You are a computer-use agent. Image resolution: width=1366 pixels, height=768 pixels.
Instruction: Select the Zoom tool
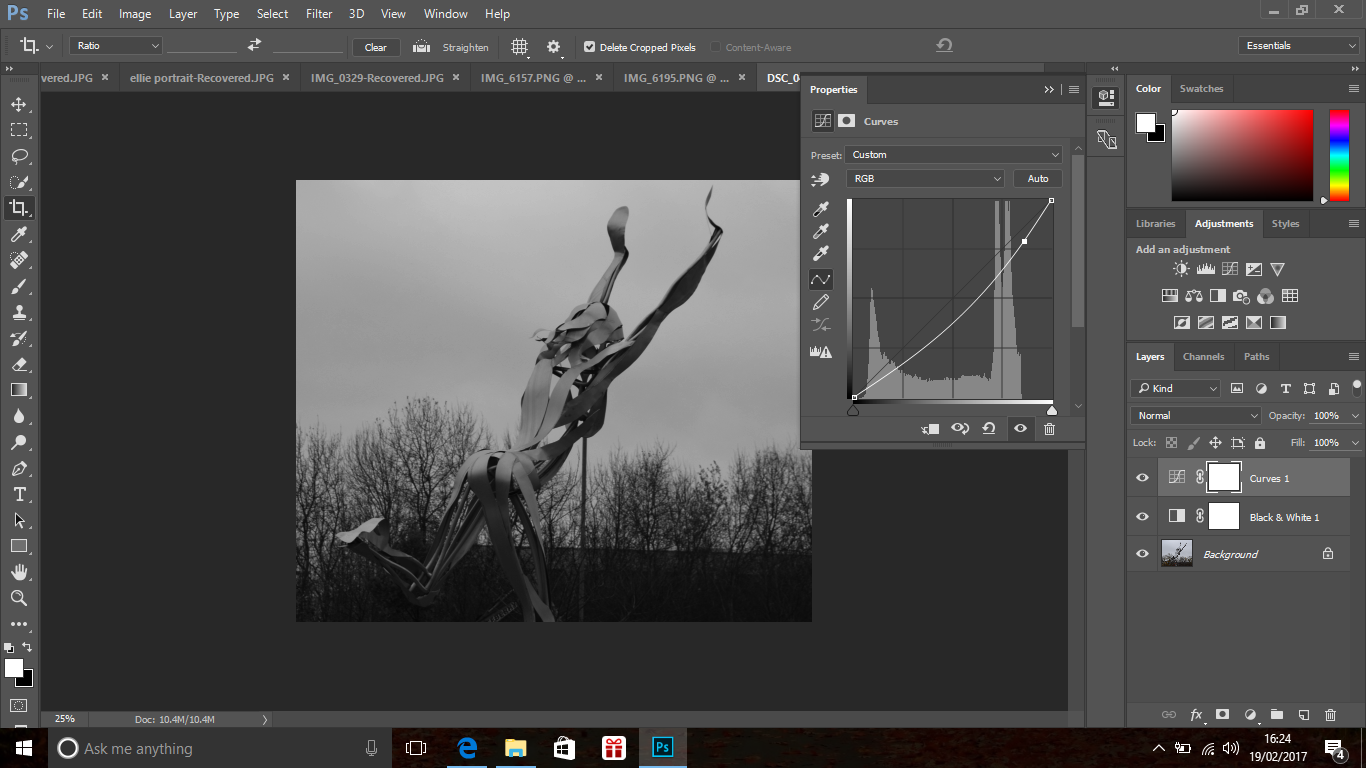pos(19,598)
